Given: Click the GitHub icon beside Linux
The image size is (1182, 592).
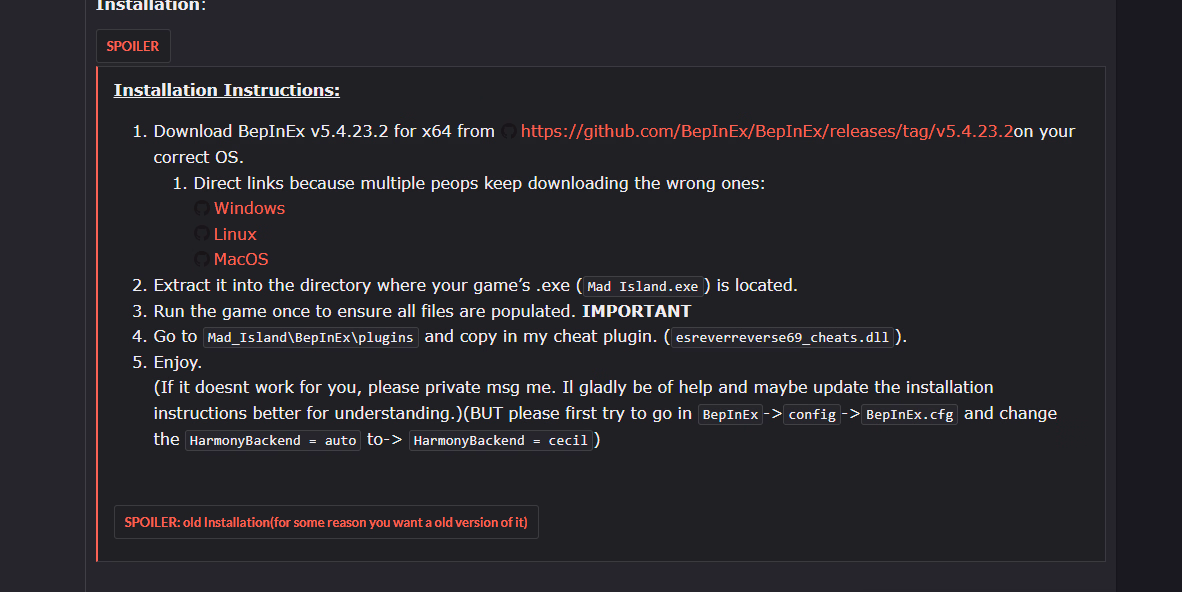Looking at the screenshot, I should 201,234.
